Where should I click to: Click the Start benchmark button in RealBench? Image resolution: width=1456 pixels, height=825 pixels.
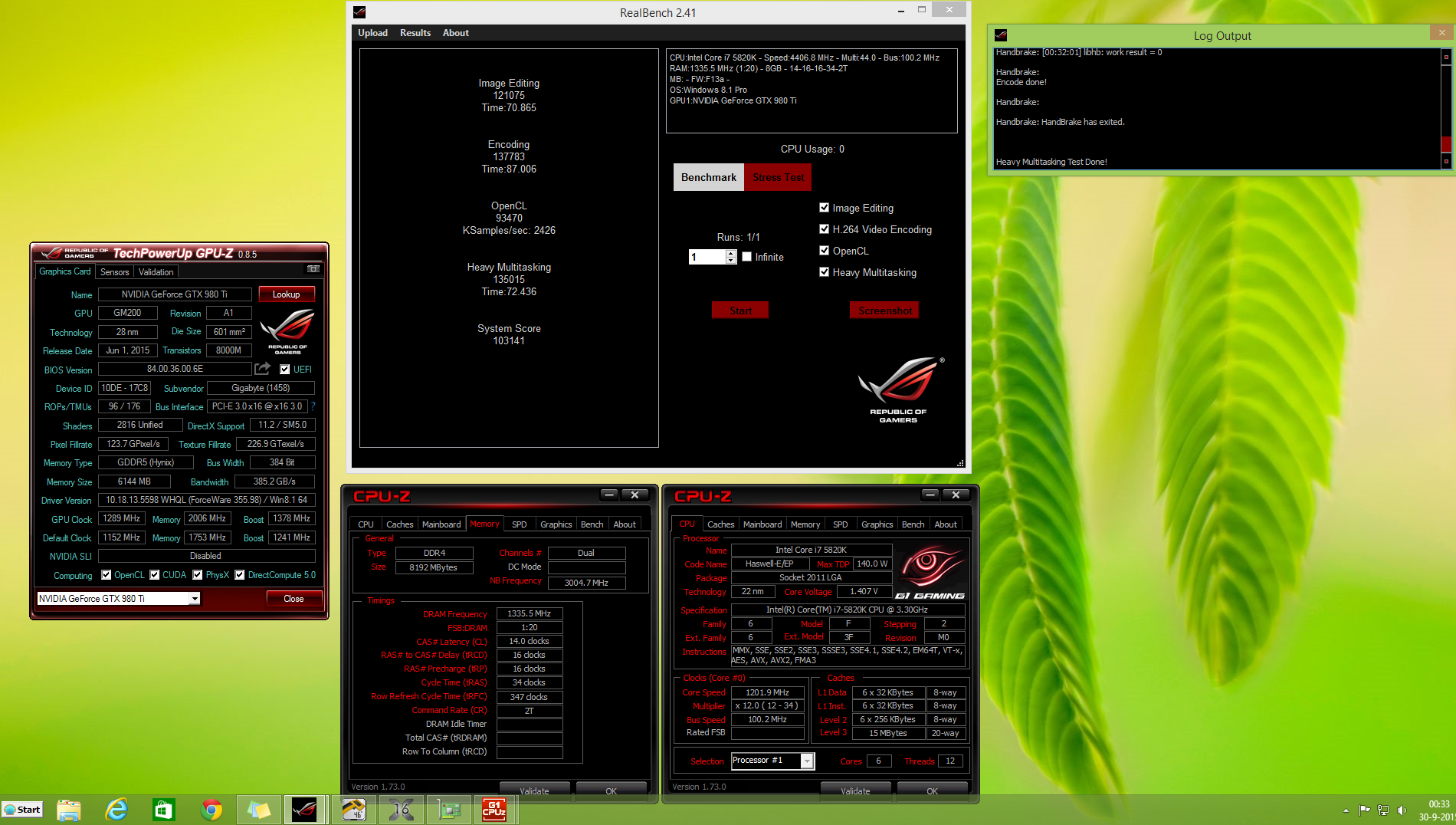point(740,311)
